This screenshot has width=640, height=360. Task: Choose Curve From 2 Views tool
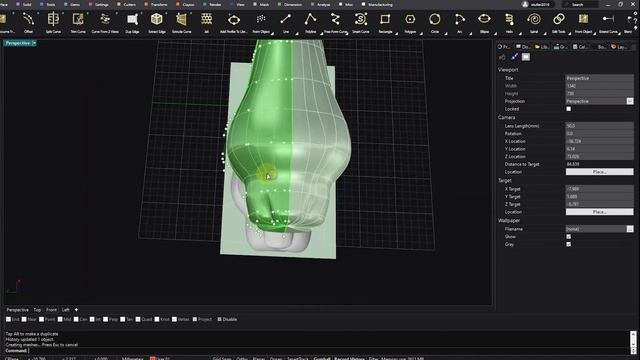pos(105,22)
